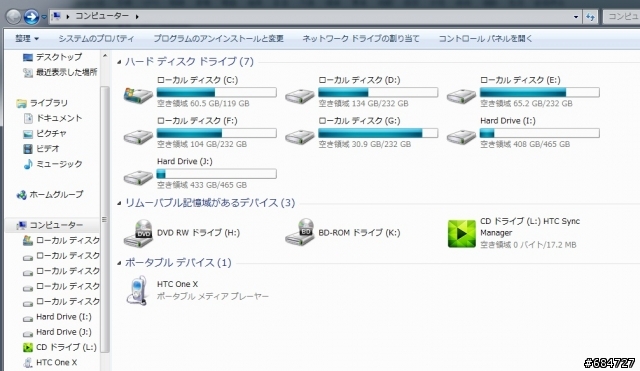This screenshot has height=371, width=640.
Task: Click the BD-ROM ドライブ (K:) icon
Action: pyautogui.click(x=300, y=232)
